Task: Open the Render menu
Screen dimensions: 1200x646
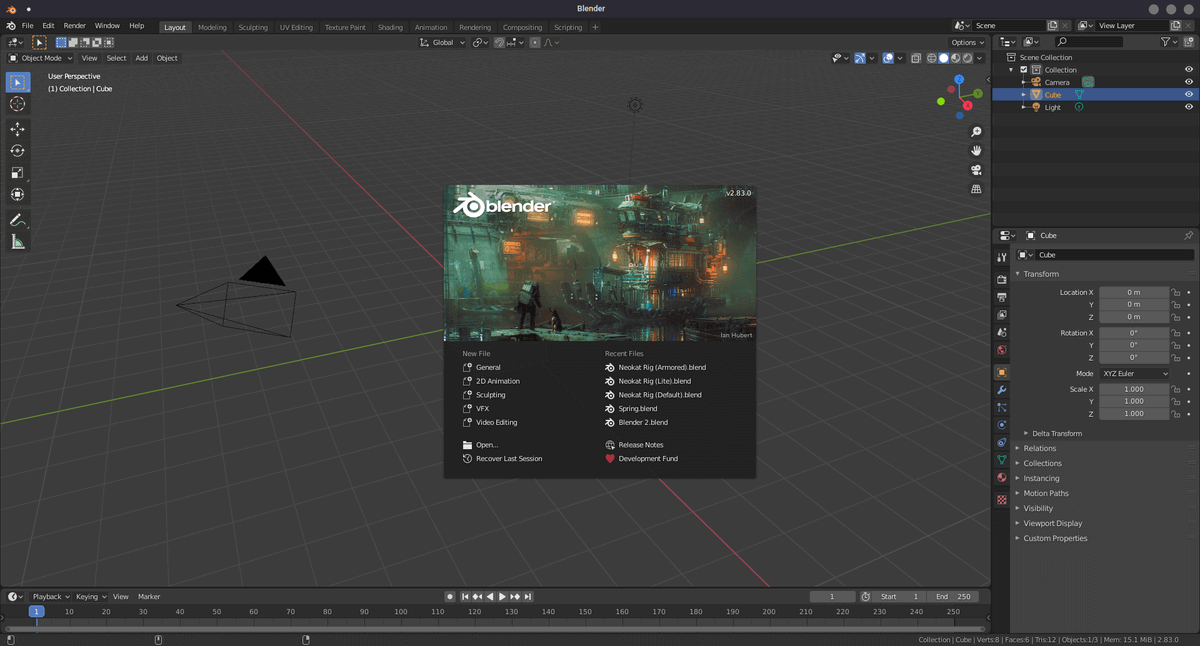Action: click(75, 26)
